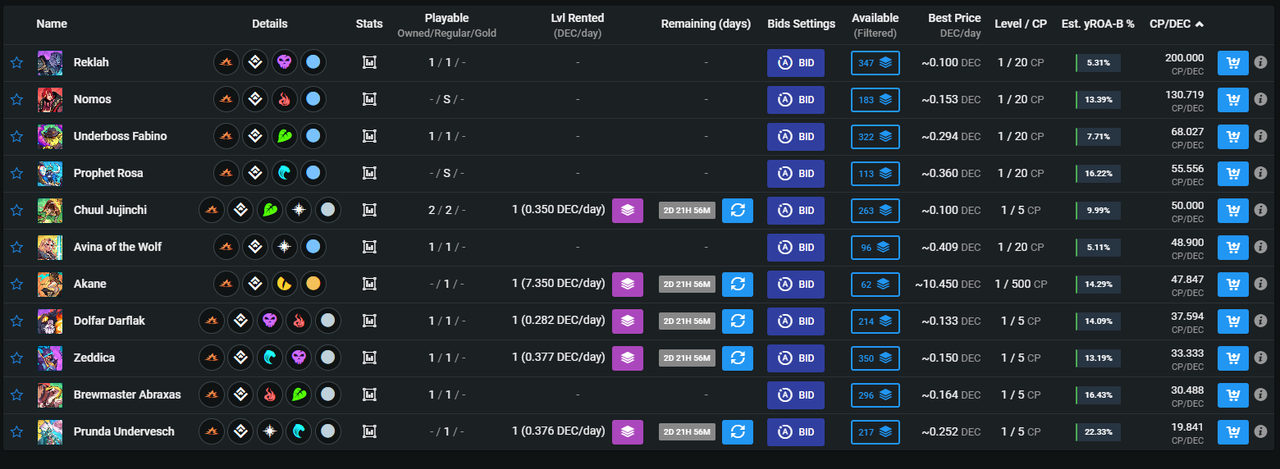Open the purple rented stack icon for Akane

tap(627, 284)
